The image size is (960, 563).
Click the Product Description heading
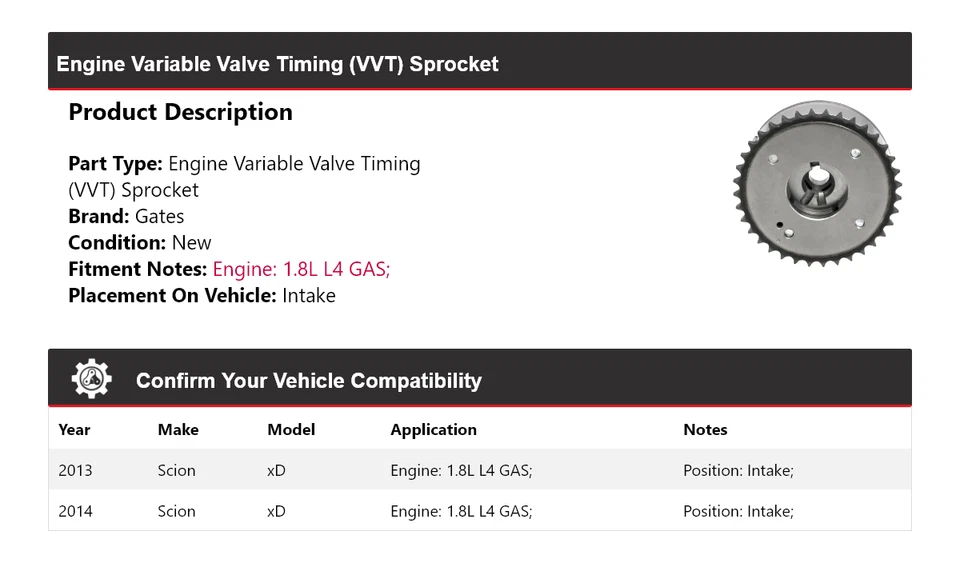click(180, 112)
